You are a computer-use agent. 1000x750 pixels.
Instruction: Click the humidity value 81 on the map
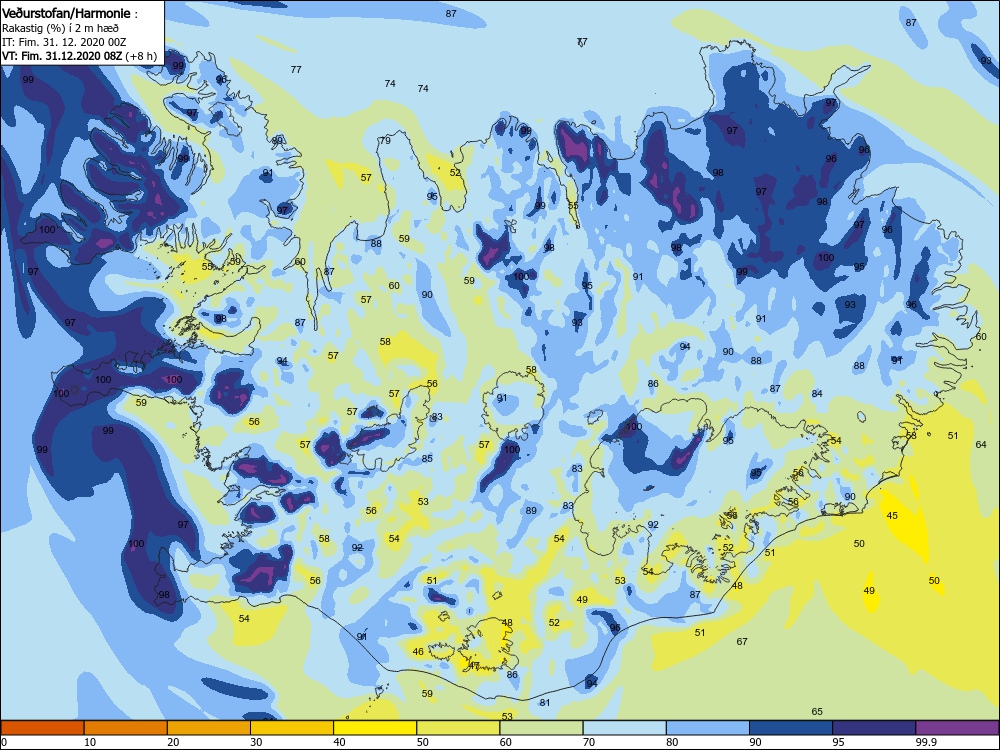[545, 703]
